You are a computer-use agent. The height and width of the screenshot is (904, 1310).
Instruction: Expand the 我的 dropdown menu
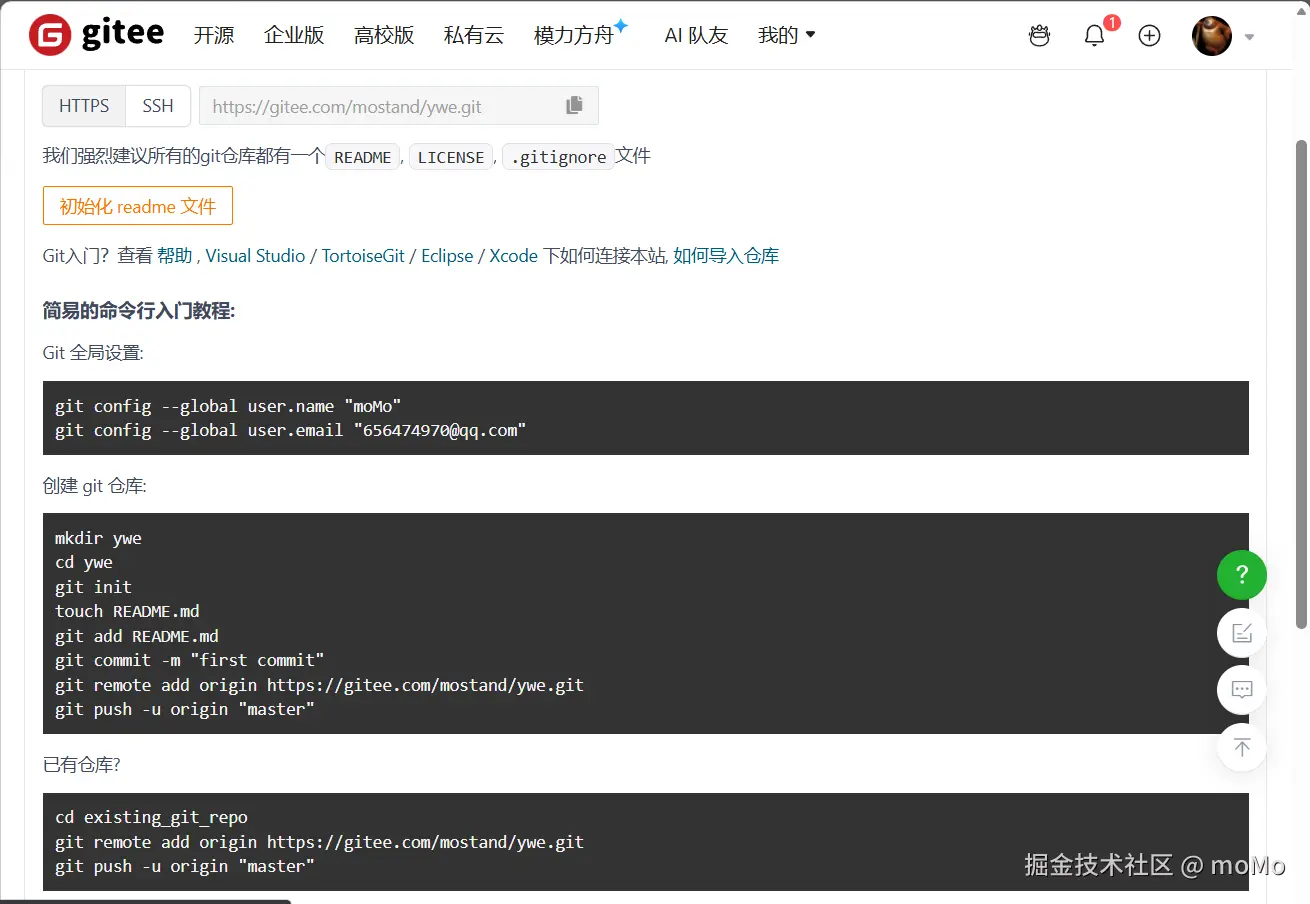pyautogui.click(x=787, y=36)
